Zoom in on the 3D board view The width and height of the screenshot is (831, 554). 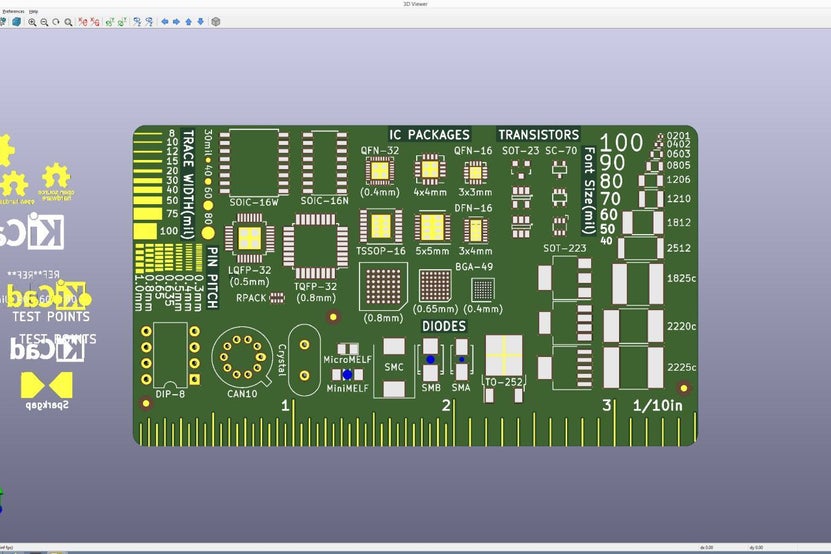[32, 22]
